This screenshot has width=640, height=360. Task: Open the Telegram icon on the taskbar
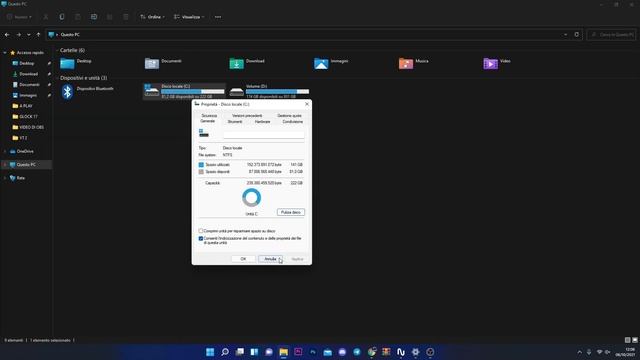click(x=357, y=352)
